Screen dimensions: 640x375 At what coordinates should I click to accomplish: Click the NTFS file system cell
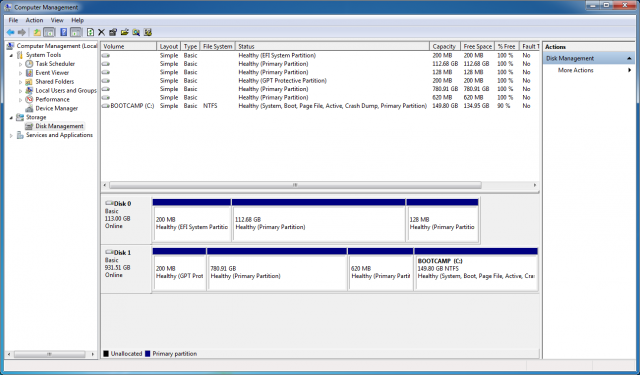click(210, 106)
